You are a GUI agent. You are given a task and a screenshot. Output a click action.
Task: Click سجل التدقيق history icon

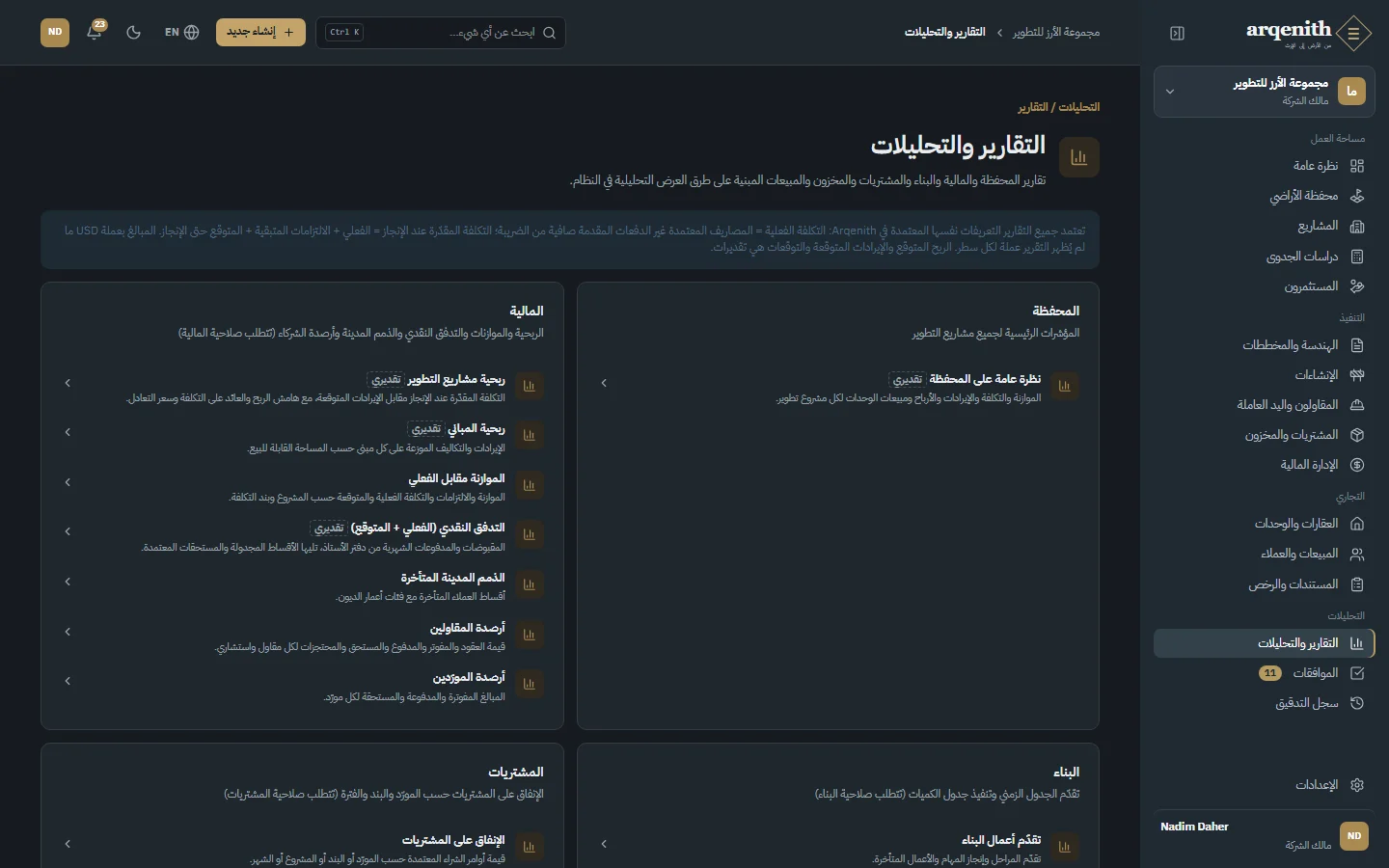point(1357,703)
